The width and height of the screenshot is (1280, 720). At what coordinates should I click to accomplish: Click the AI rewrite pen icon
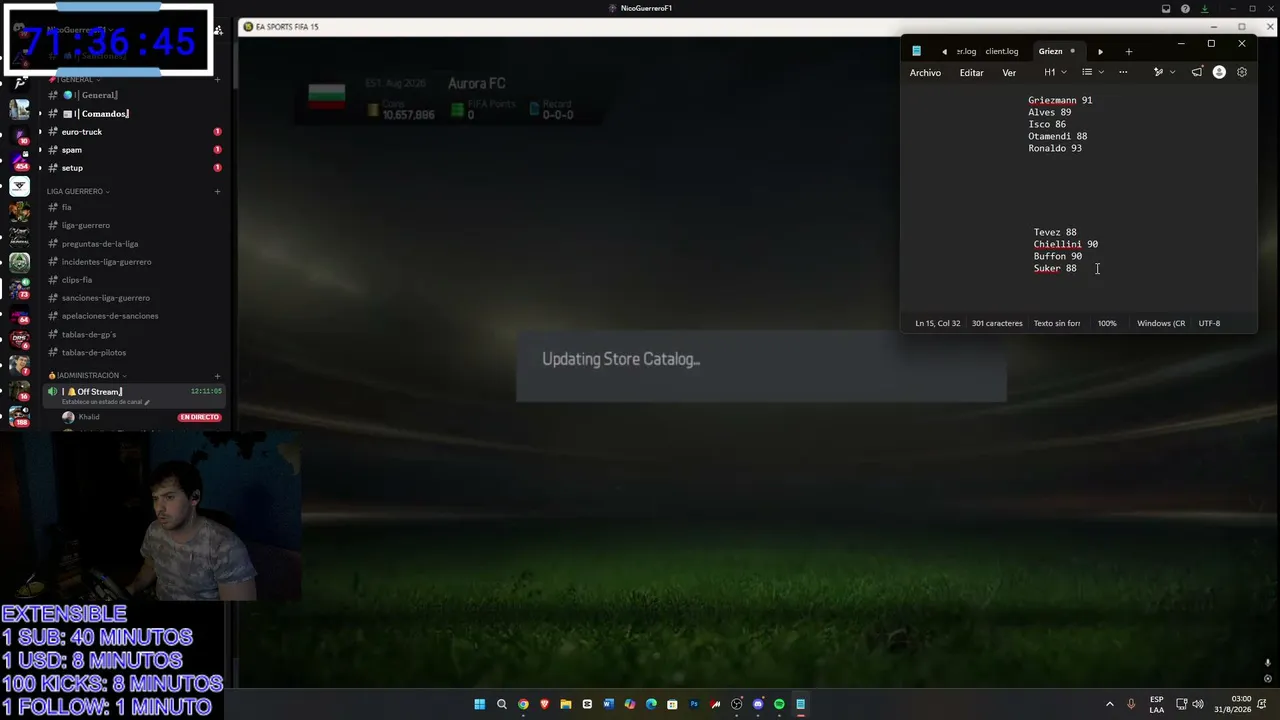1158,72
